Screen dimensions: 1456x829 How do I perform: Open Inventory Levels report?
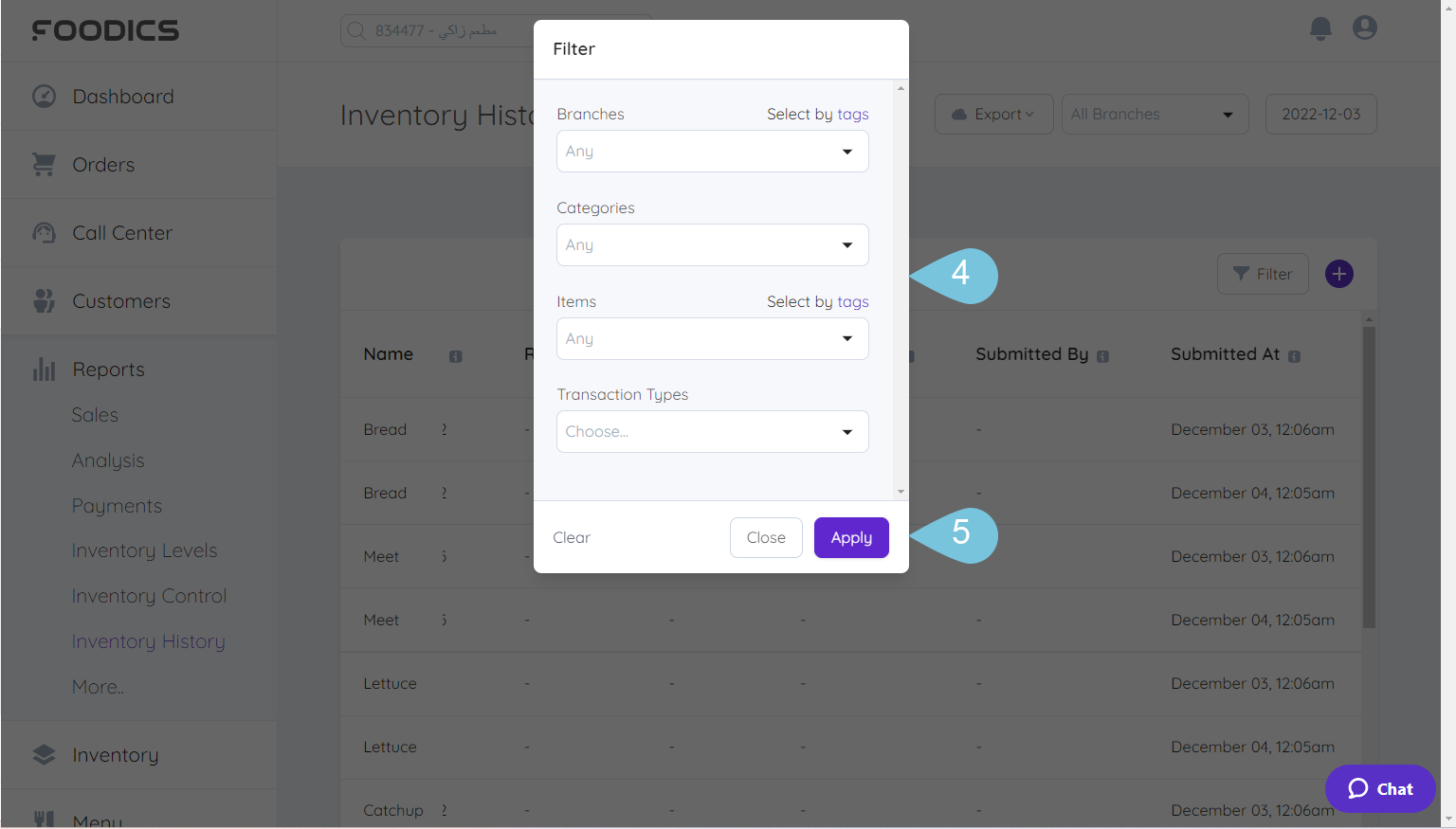(144, 550)
